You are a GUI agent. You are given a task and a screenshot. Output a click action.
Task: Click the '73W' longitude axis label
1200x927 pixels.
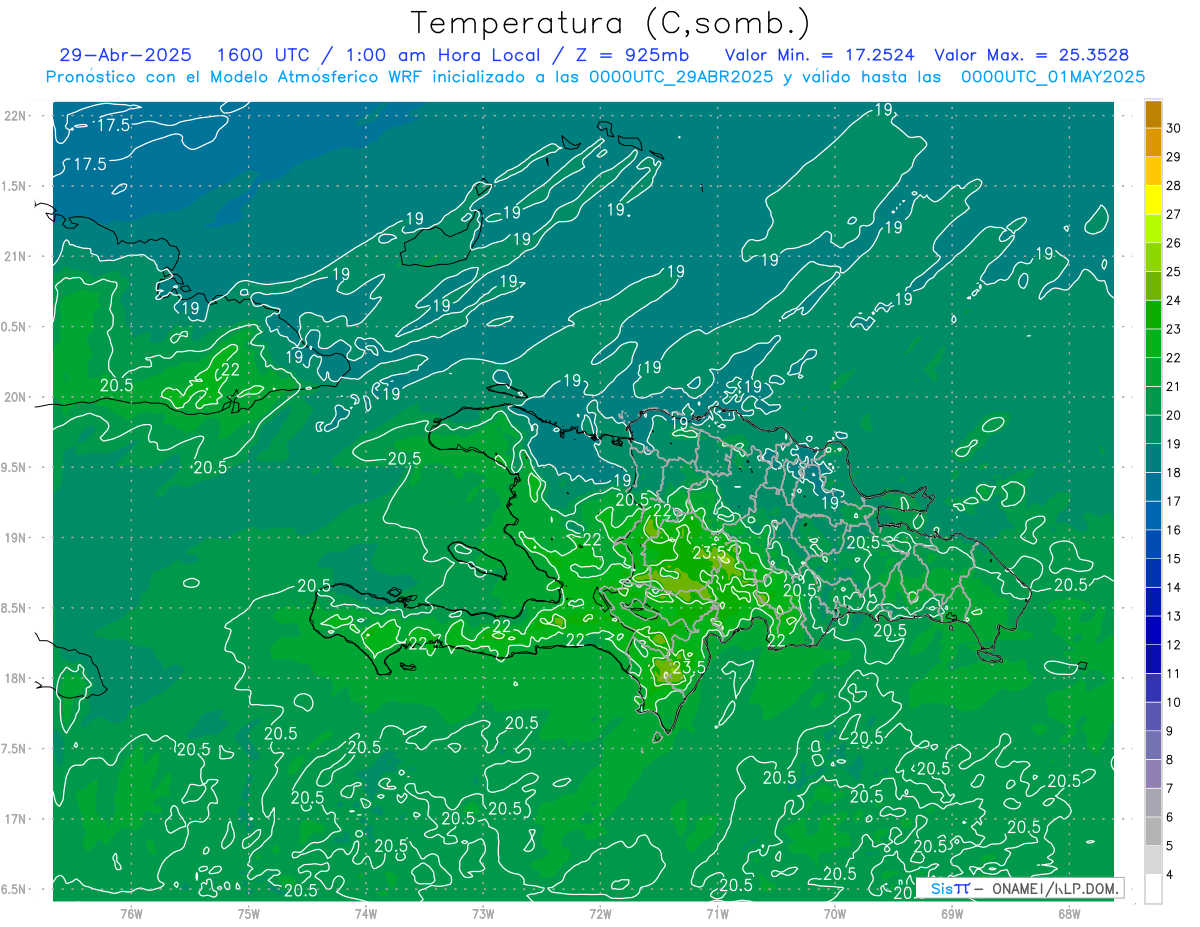point(483,914)
